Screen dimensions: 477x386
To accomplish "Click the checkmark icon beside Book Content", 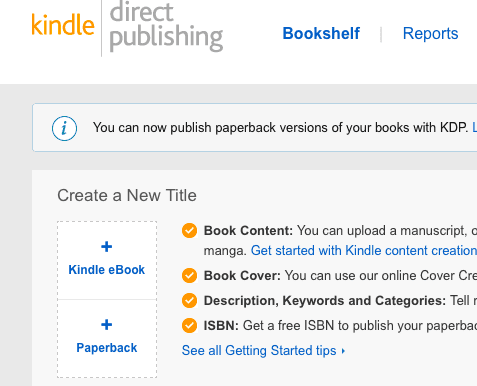I will [189, 231].
